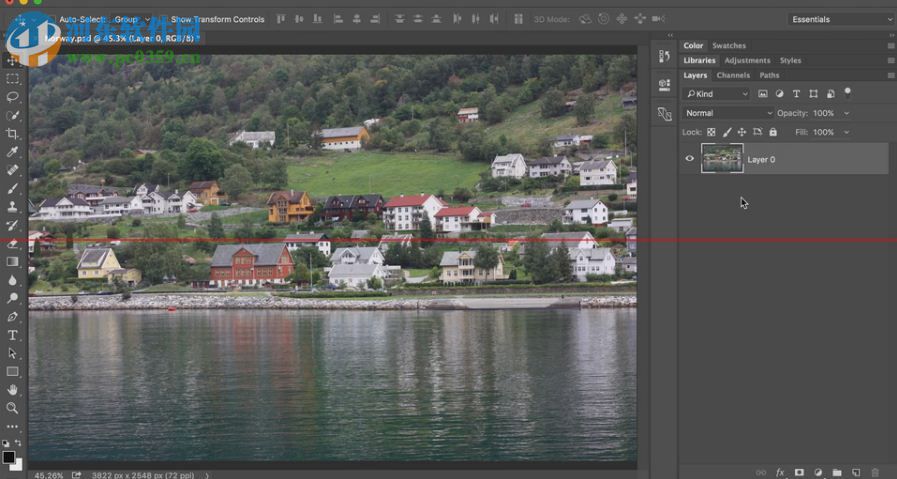Image resolution: width=897 pixels, height=479 pixels.
Task: Select the Brush tool
Action: point(12,188)
